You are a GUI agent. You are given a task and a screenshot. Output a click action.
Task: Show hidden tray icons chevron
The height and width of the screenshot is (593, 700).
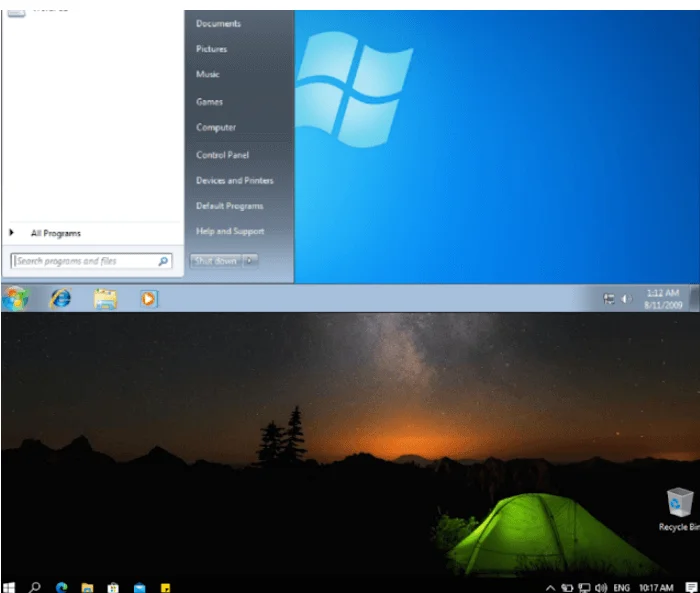point(550,588)
